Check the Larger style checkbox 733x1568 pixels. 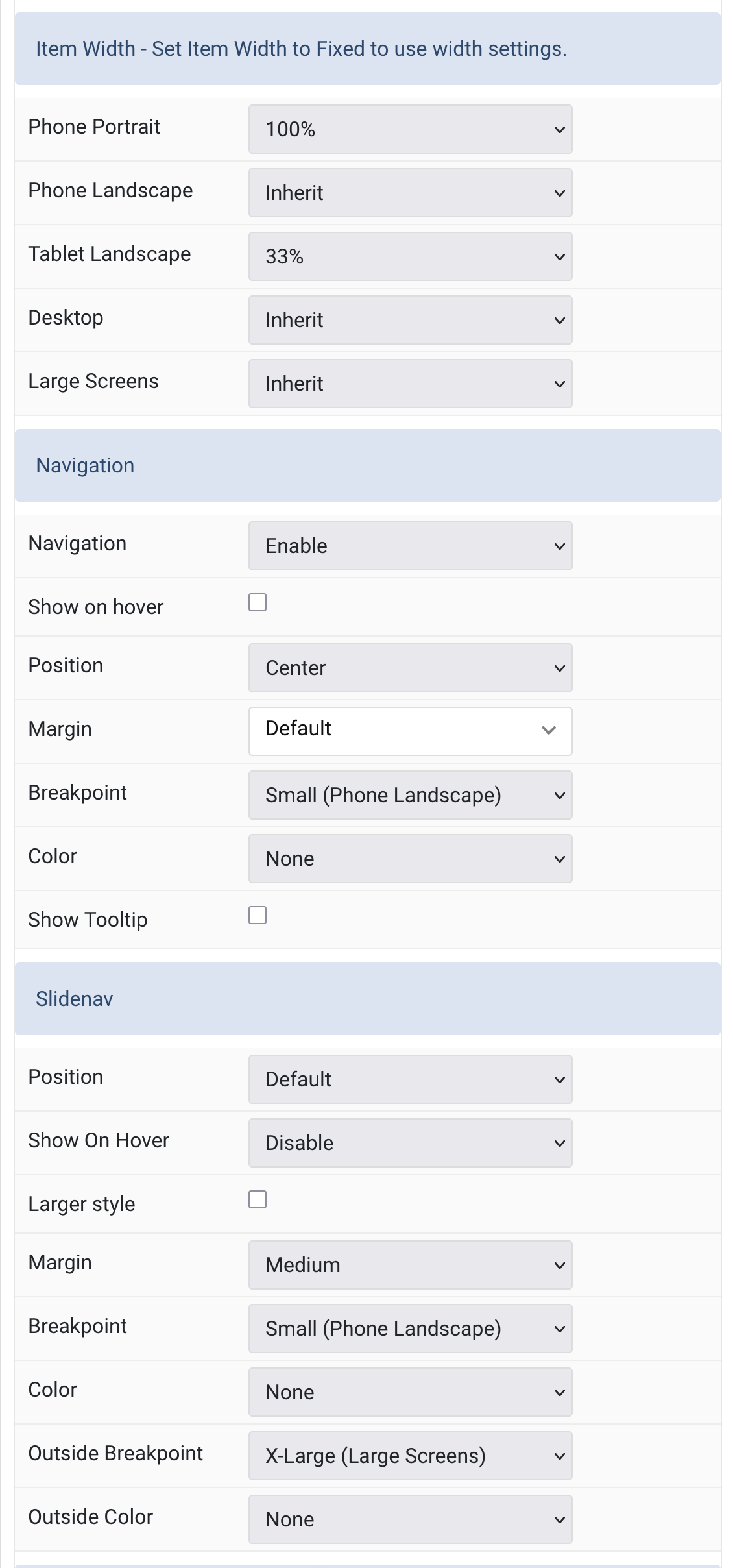coord(258,1199)
